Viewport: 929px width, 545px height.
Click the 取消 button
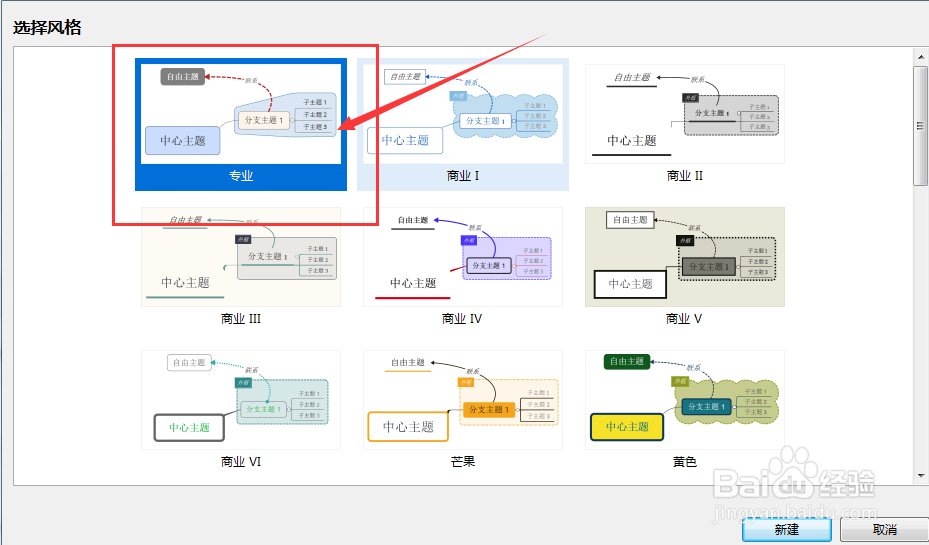point(885,529)
